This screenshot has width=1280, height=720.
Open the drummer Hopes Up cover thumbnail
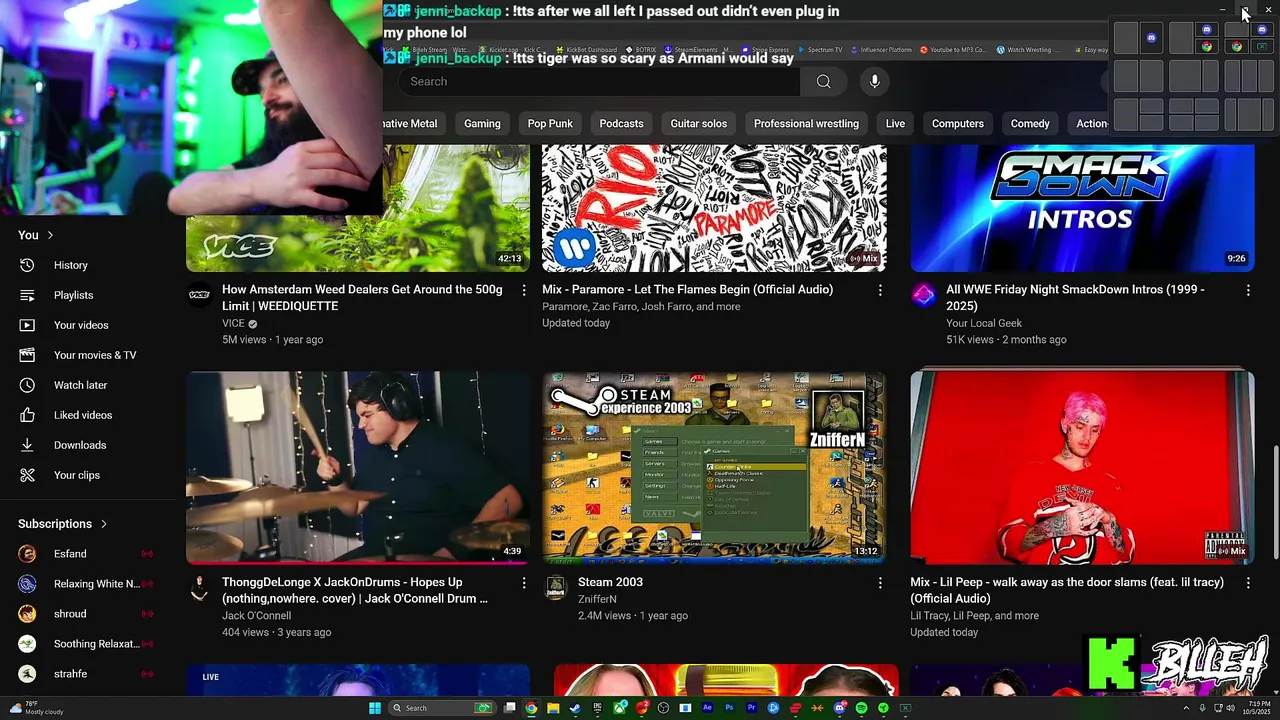coord(358,468)
